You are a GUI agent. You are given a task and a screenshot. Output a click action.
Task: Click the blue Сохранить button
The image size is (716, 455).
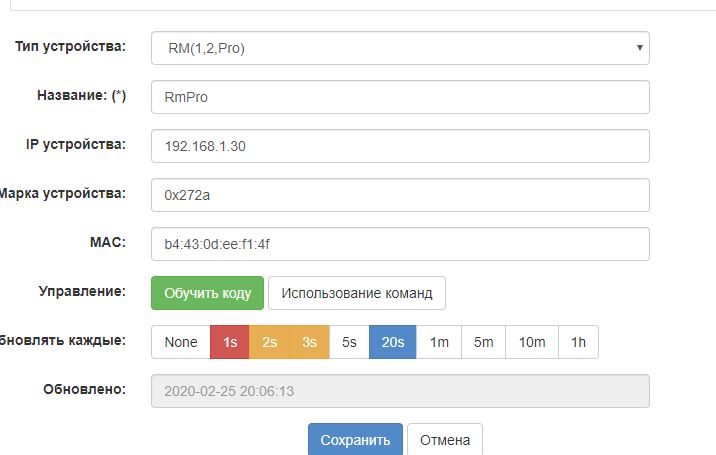tap(355, 439)
